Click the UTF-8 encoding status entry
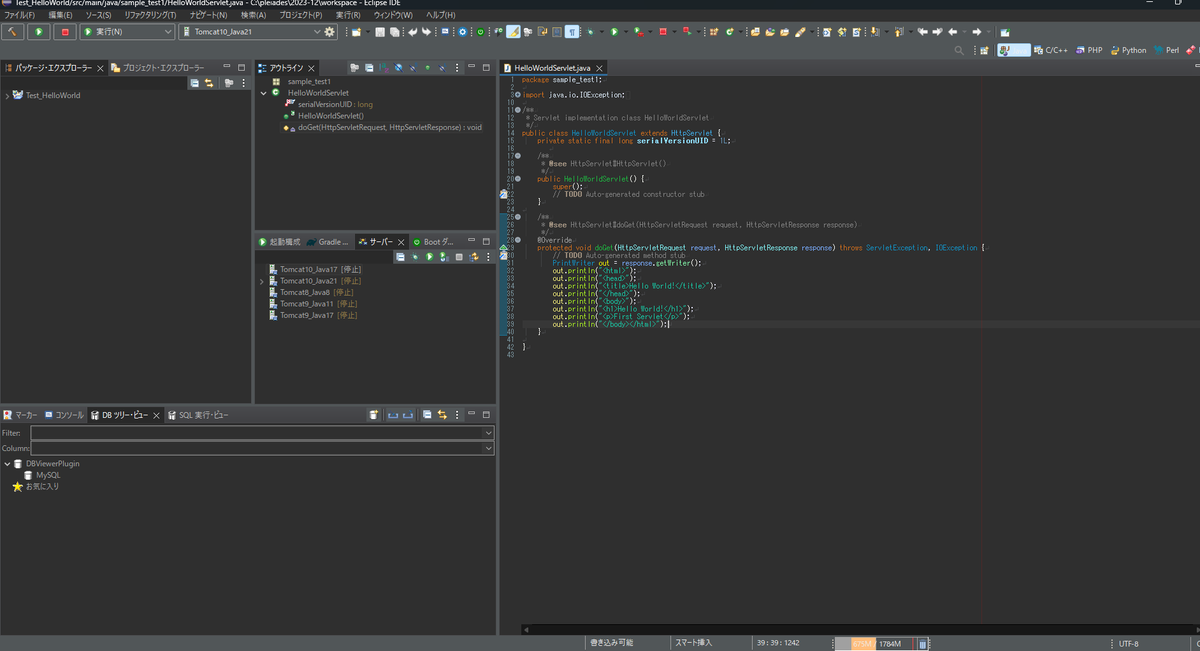1200x651 pixels. point(1128,644)
